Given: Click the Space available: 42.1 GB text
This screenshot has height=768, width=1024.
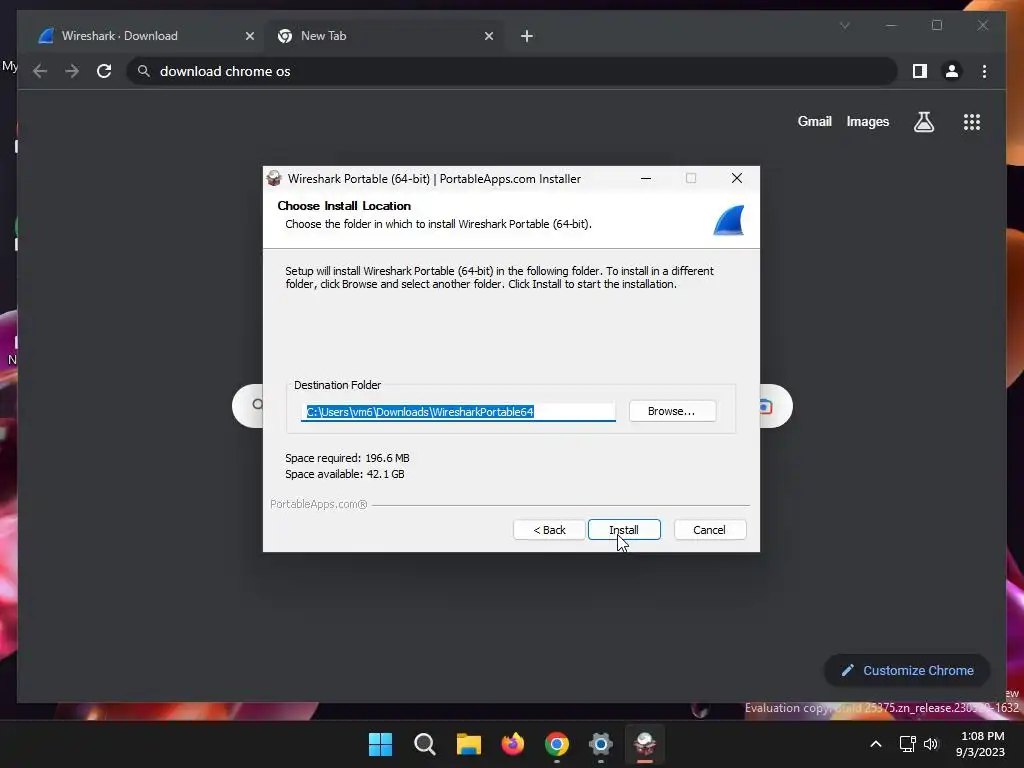Looking at the screenshot, I should 345,474.
